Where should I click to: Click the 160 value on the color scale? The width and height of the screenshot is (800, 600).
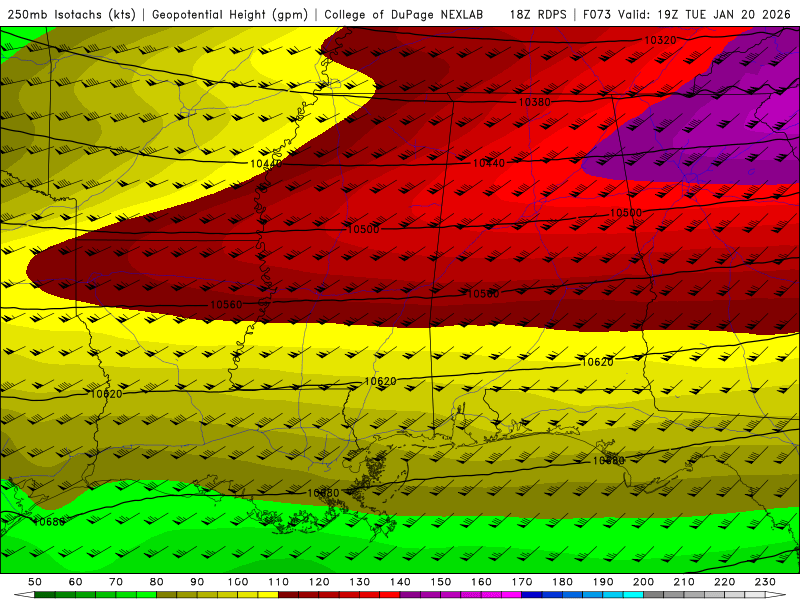pyautogui.click(x=481, y=582)
